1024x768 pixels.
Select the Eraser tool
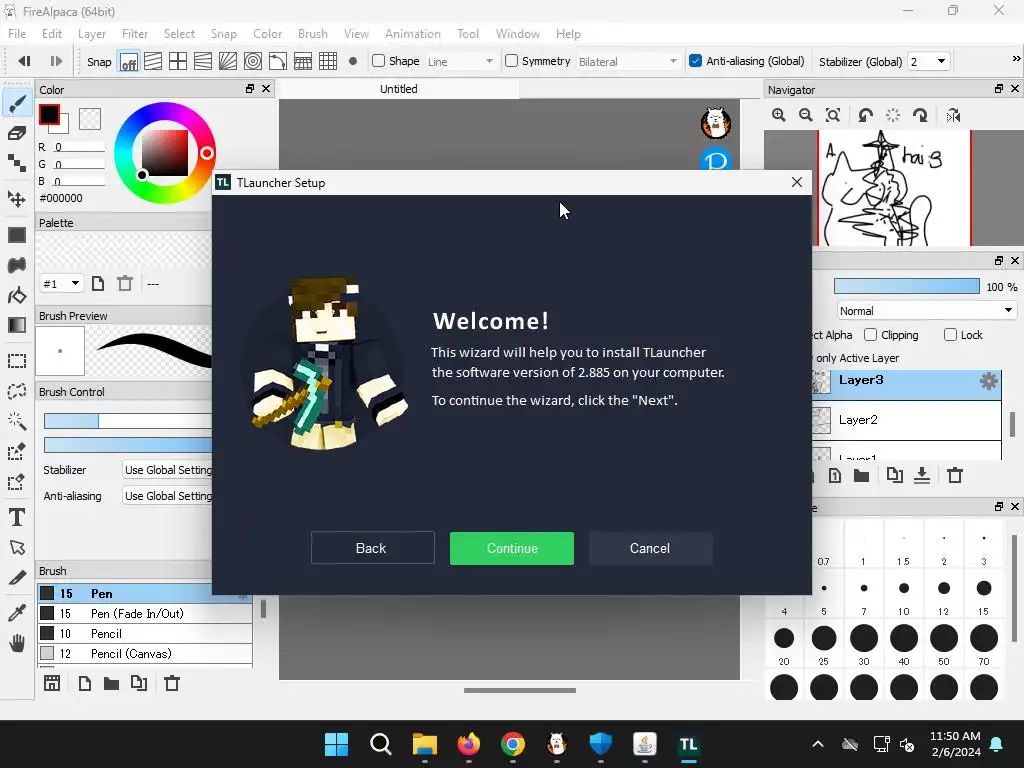pos(17,133)
